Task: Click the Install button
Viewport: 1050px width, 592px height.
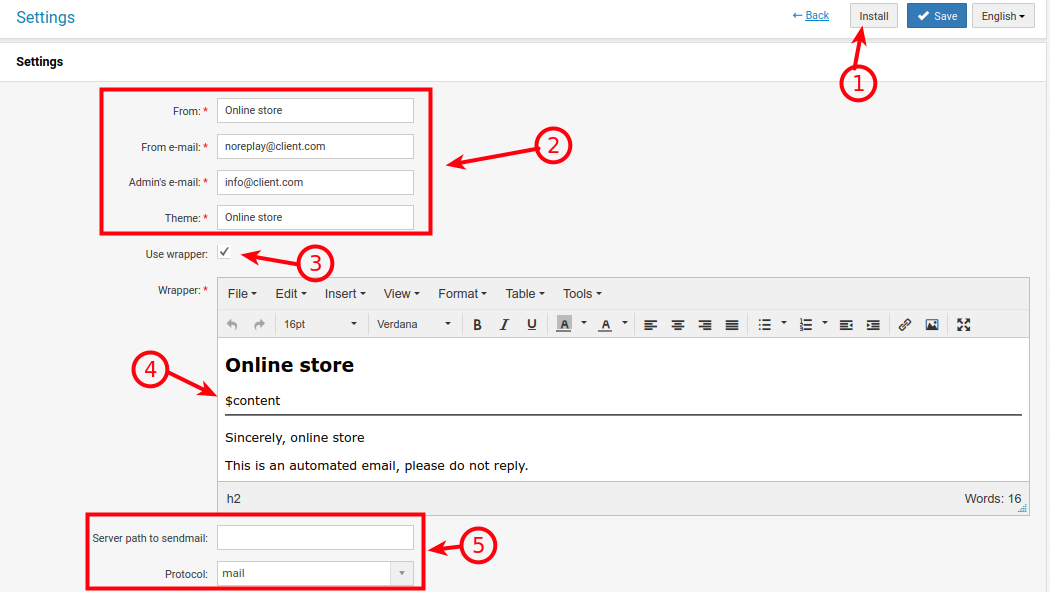Action: pyautogui.click(x=874, y=16)
